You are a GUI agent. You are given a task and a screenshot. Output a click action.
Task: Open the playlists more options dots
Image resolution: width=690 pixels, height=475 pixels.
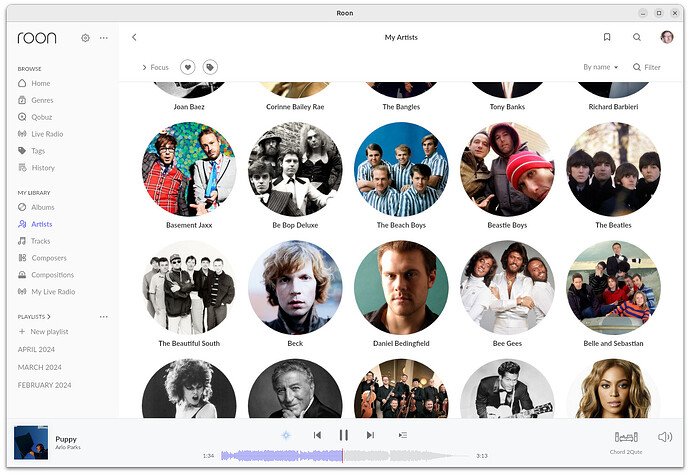[103, 317]
